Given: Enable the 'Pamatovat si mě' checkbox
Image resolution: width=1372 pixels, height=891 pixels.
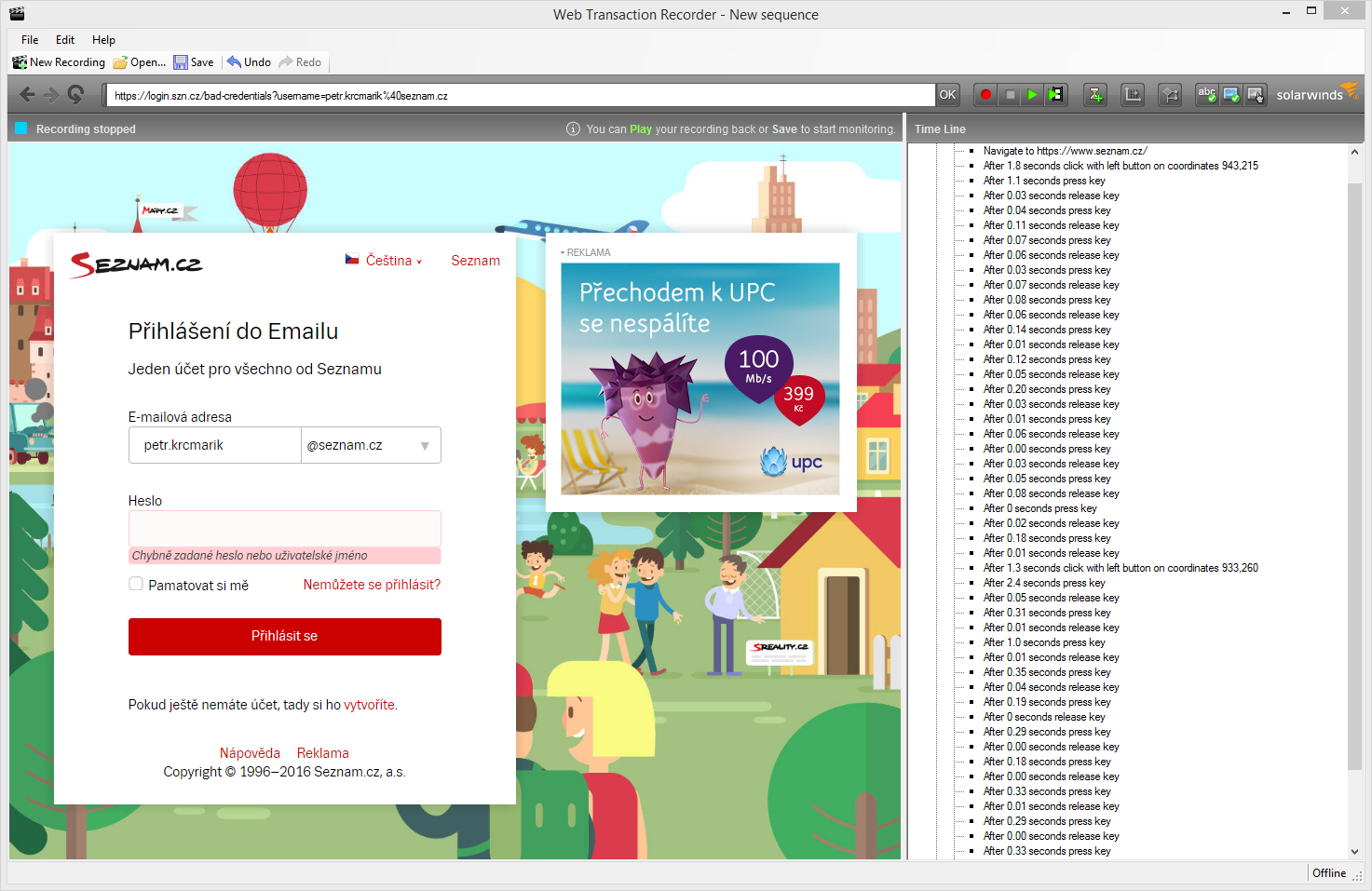Looking at the screenshot, I should point(136,584).
